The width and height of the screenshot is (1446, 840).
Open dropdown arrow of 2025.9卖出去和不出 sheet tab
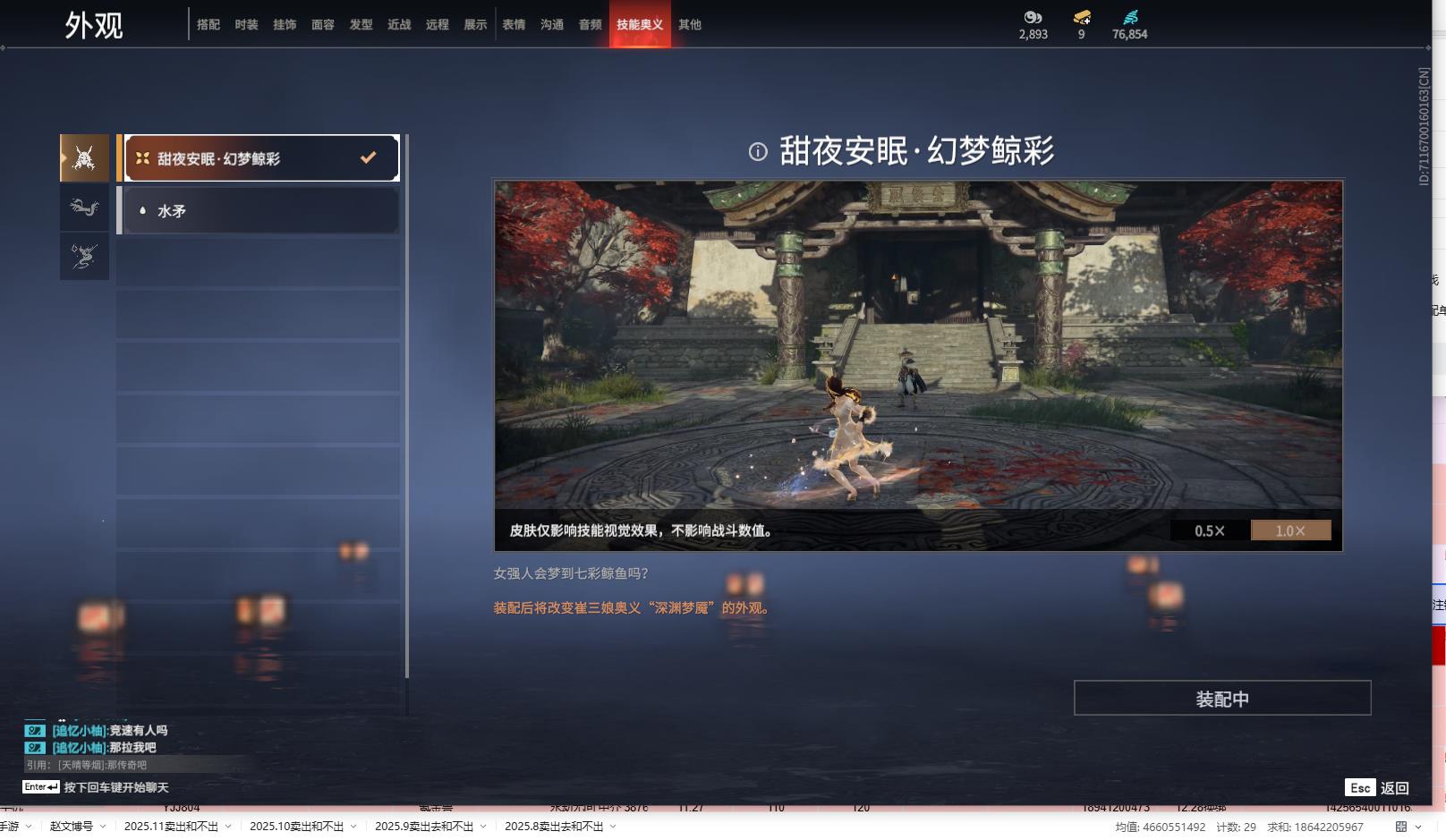click(483, 827)
